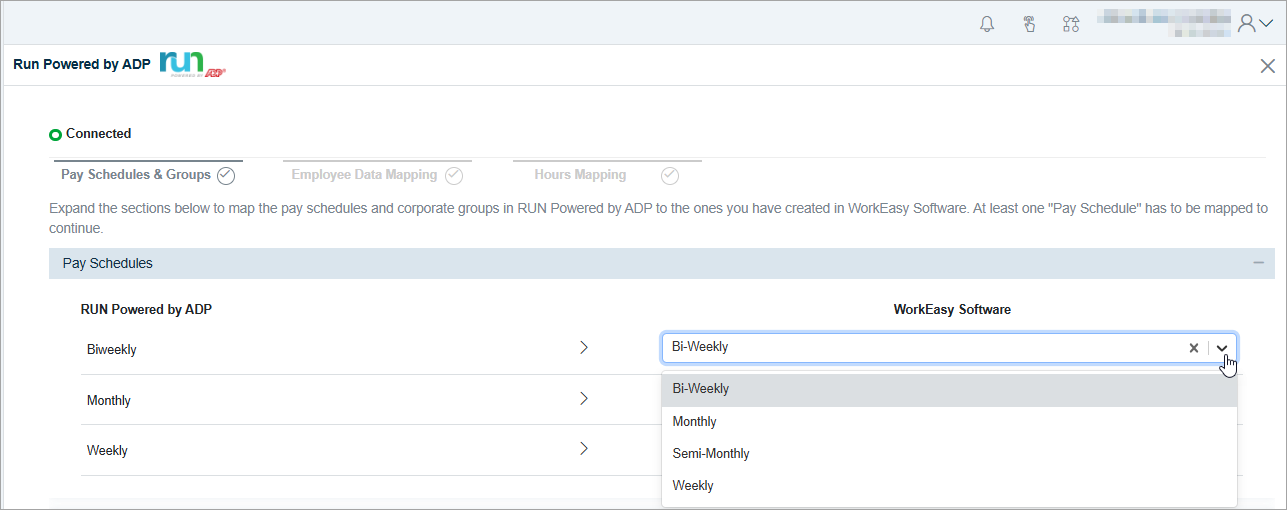Click the arrow next to Biweekly row
This screenshot has width=1287, height=510.
pos(584,348)
